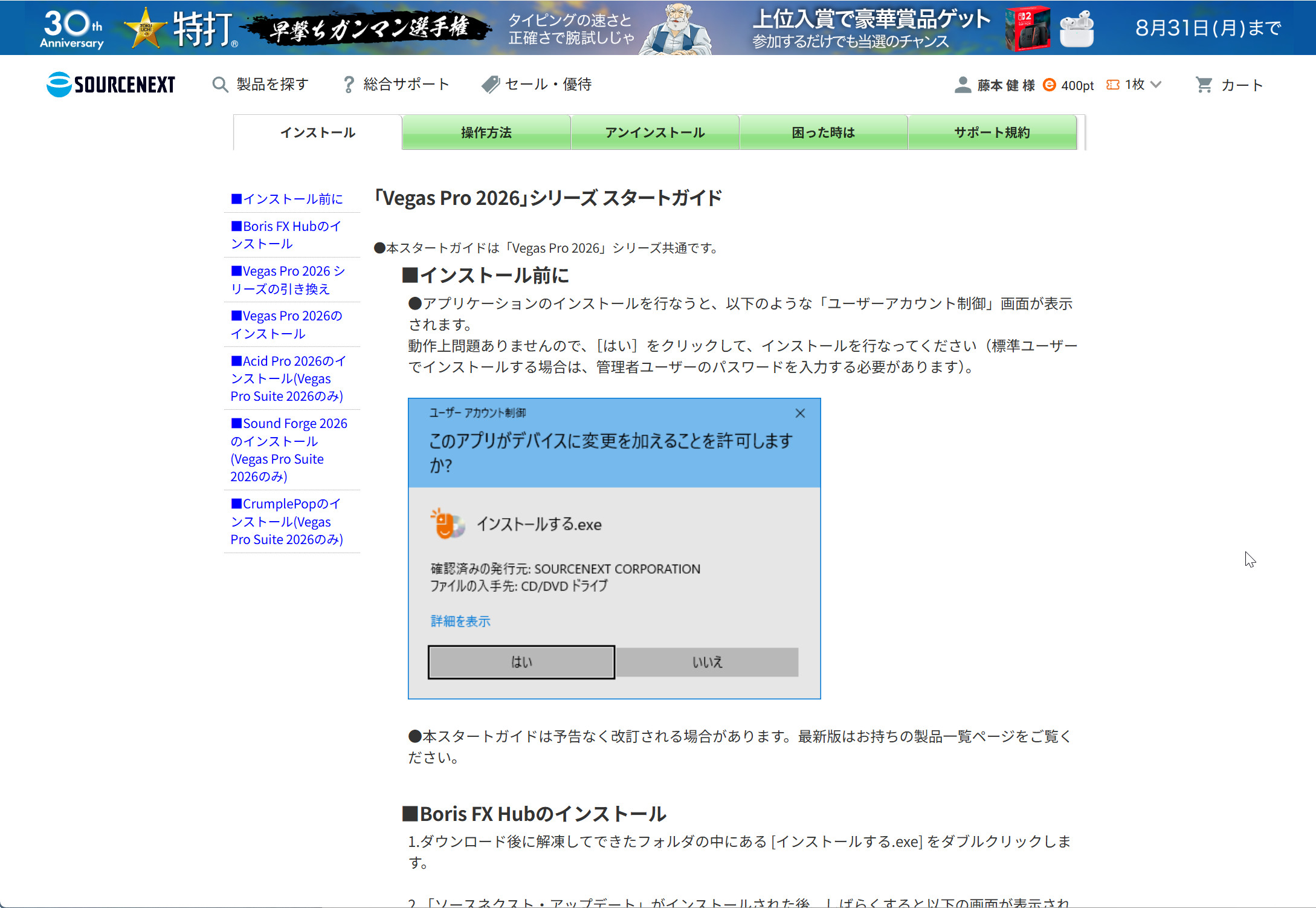Click the sale tag icon

490,85
